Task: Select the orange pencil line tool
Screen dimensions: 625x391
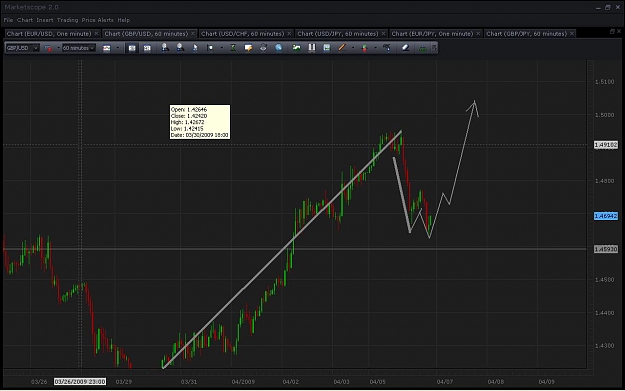Action: 342,48
